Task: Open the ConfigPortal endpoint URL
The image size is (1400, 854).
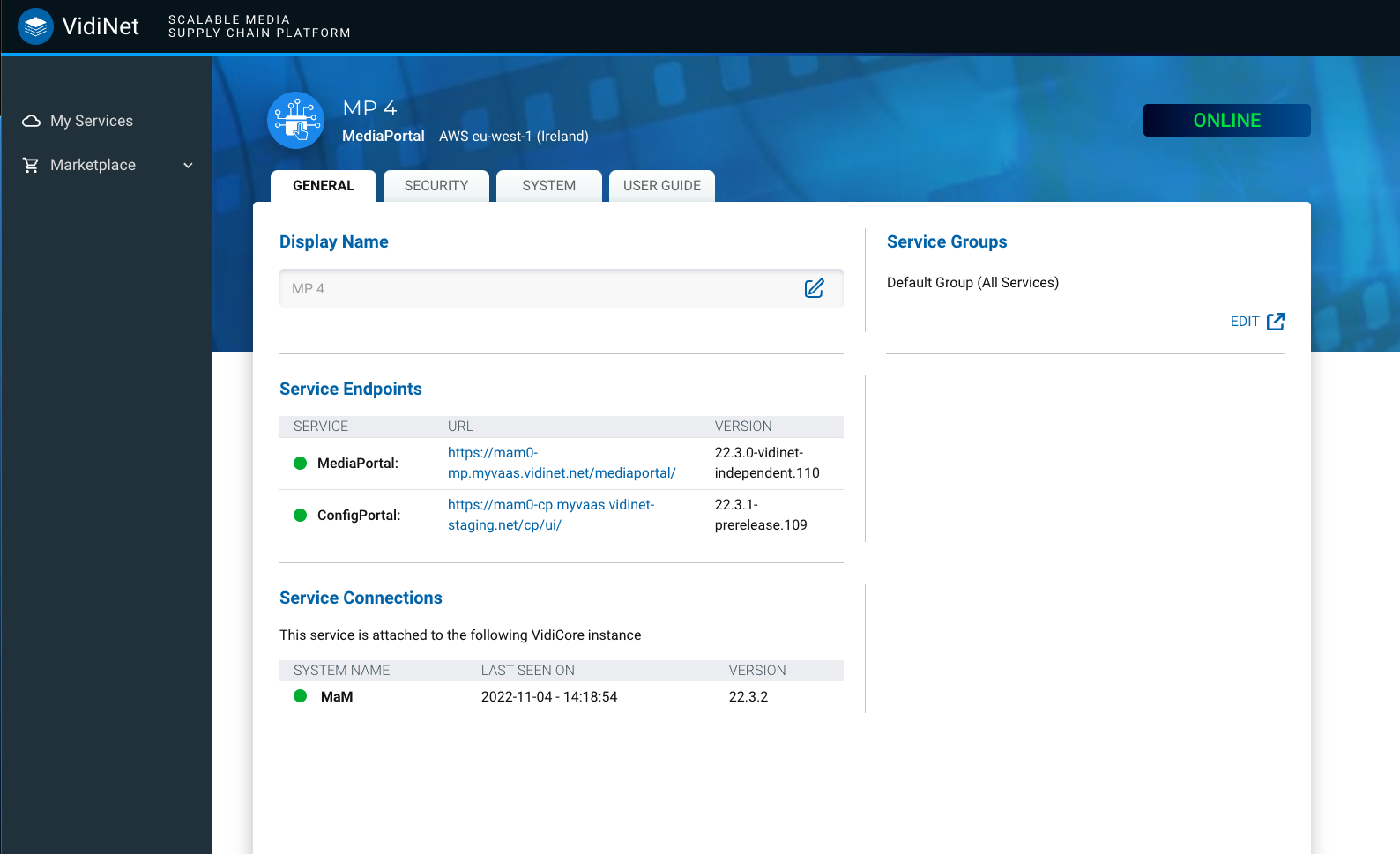Action: [x=550, y=515]
